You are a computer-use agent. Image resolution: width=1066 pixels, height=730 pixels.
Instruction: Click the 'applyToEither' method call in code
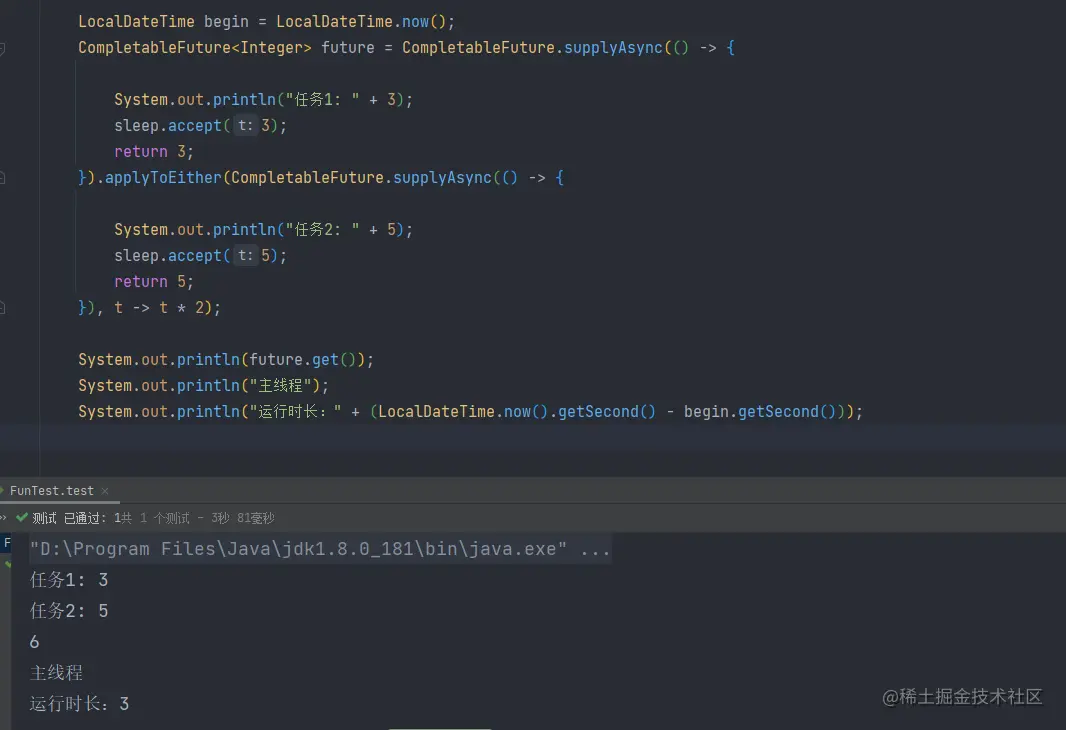163,178
